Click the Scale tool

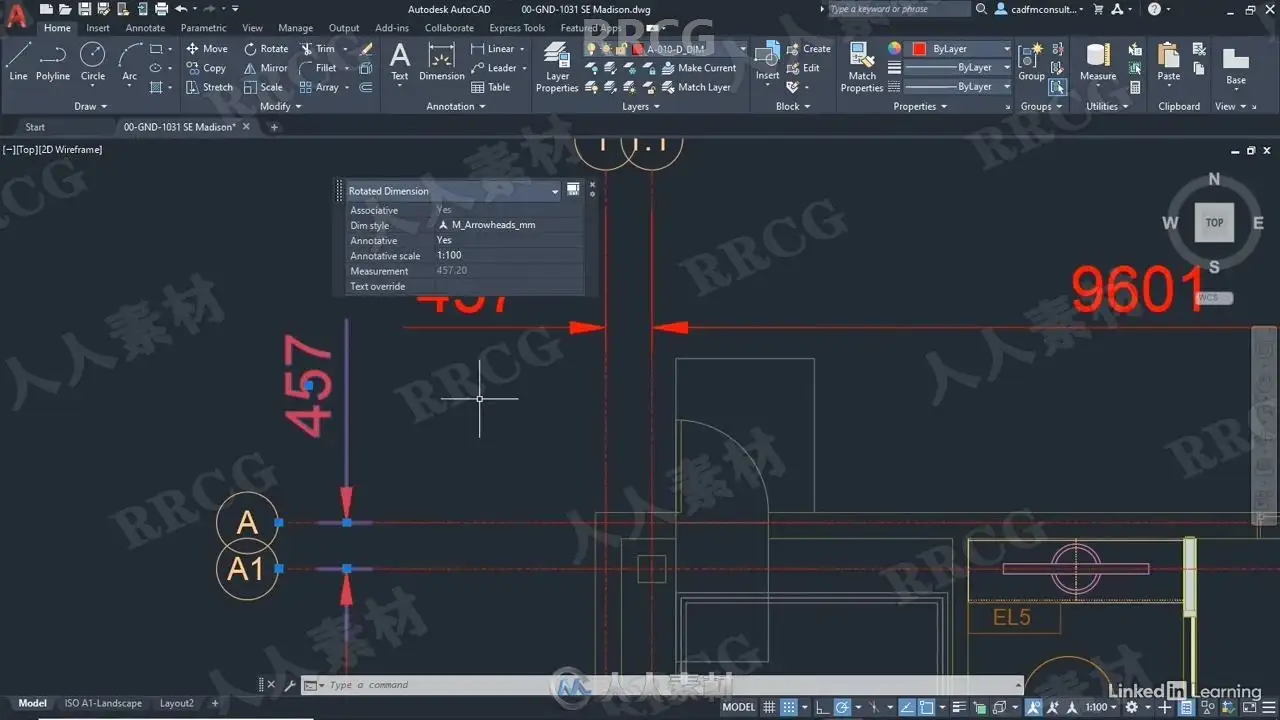pyautogui.click(x=264, y=87)
